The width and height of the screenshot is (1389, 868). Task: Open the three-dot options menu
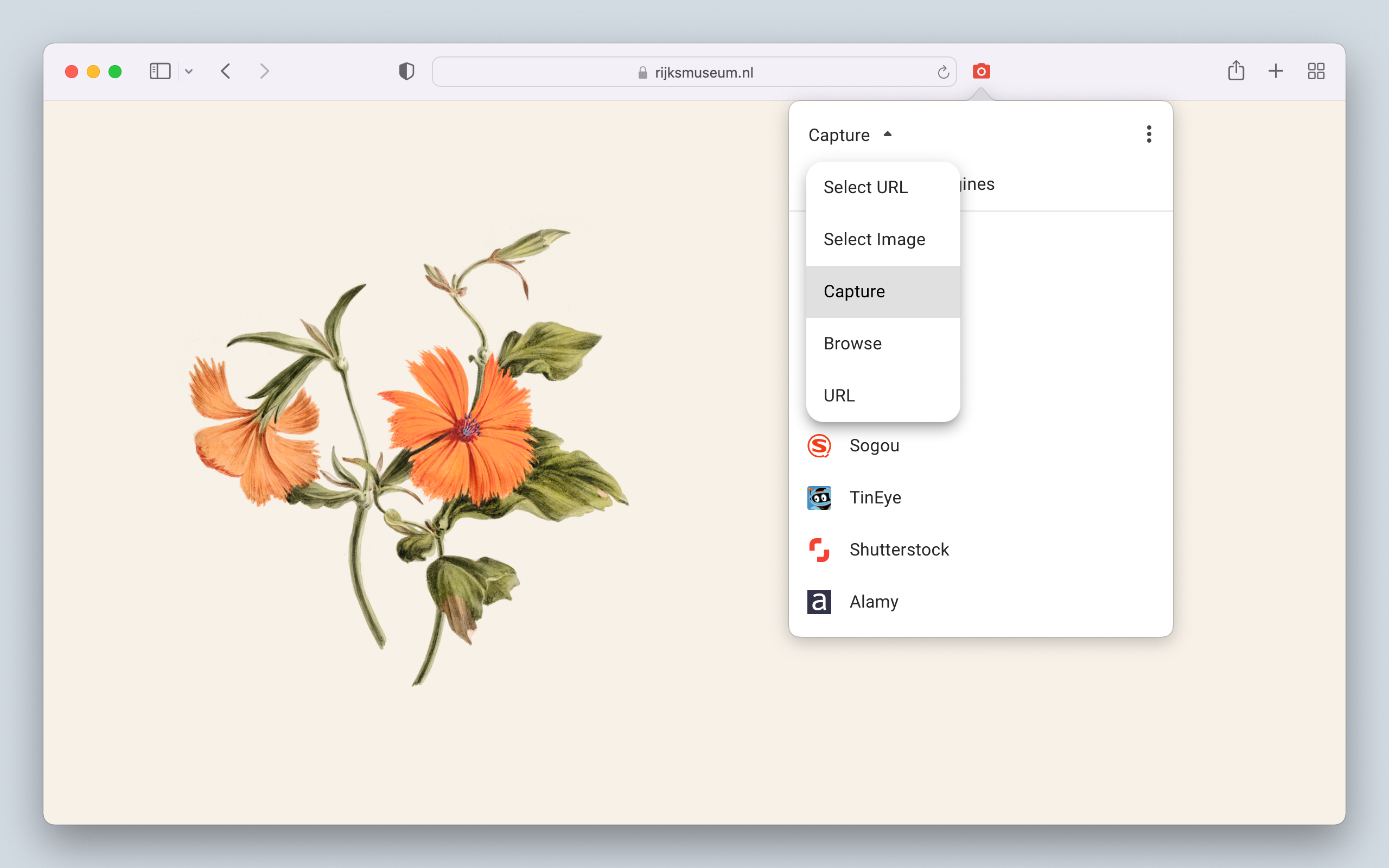[1149, 135]
